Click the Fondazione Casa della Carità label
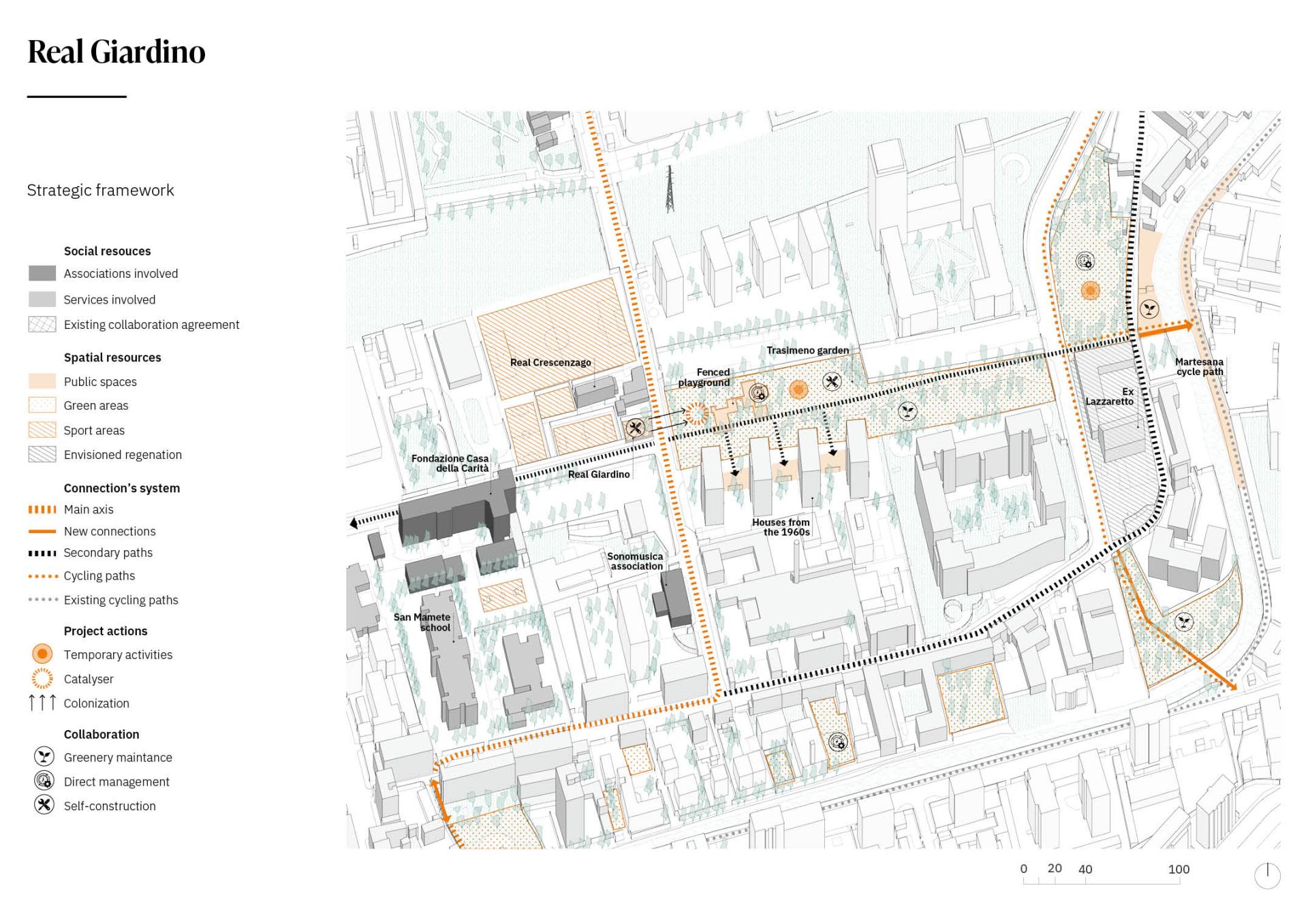Screen dimensions: 1308x924 (x=450, y=463)
